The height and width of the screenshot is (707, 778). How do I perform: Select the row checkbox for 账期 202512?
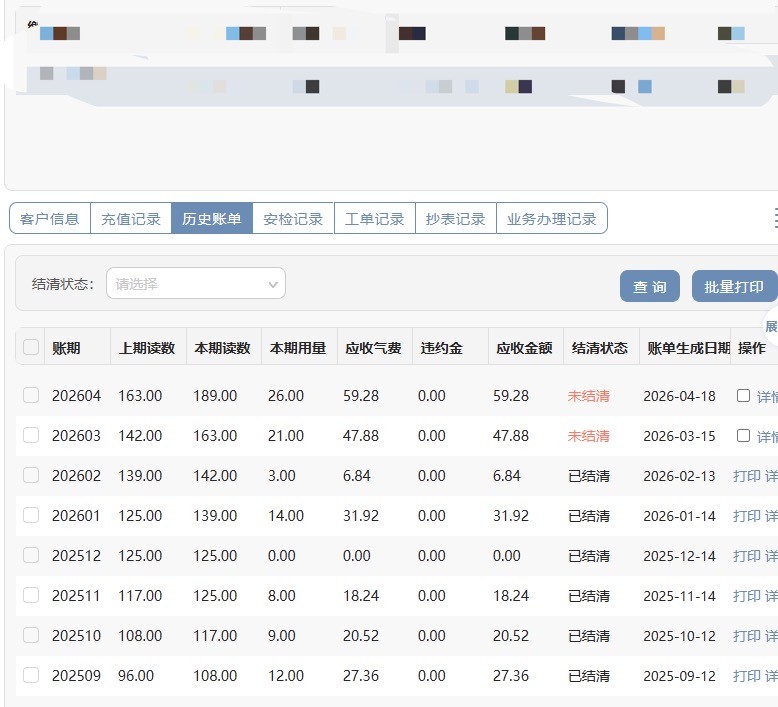click(x=31, y=555)
